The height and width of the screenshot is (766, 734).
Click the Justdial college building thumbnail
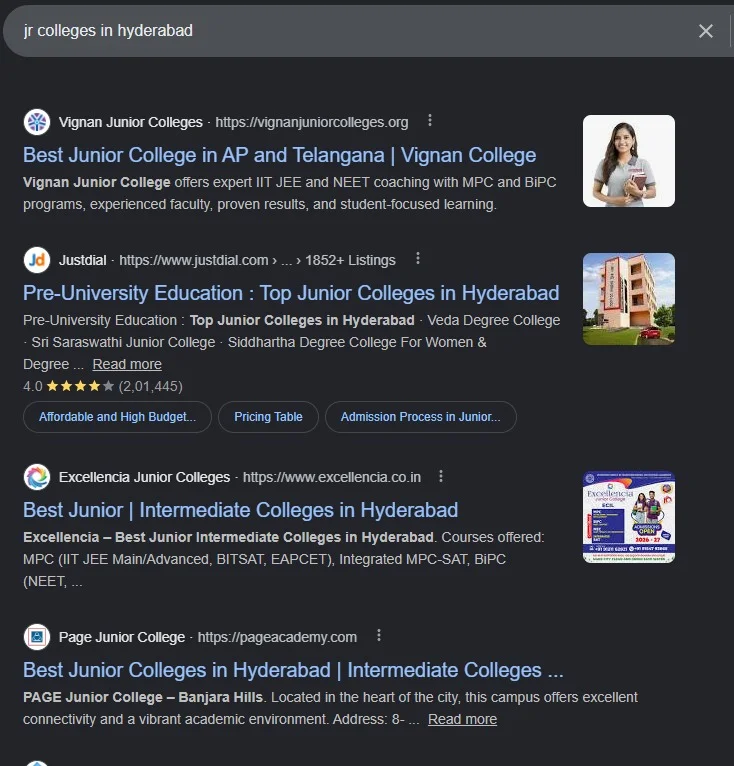[x=629, y=299]
